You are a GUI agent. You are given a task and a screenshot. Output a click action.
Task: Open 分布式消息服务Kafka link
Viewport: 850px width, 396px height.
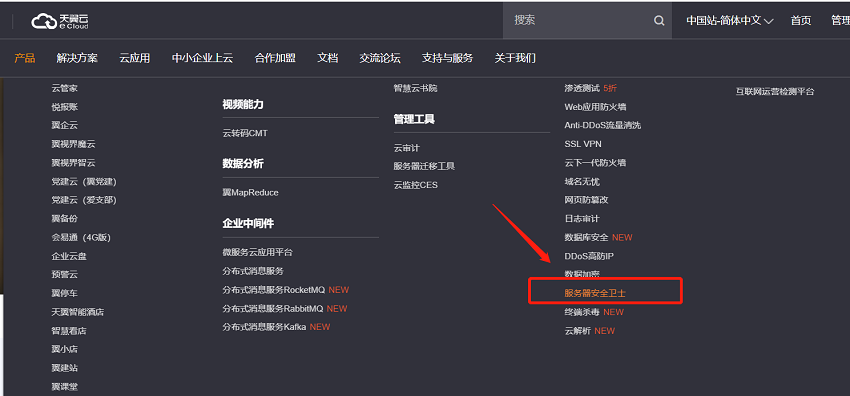tap(264, 327)
